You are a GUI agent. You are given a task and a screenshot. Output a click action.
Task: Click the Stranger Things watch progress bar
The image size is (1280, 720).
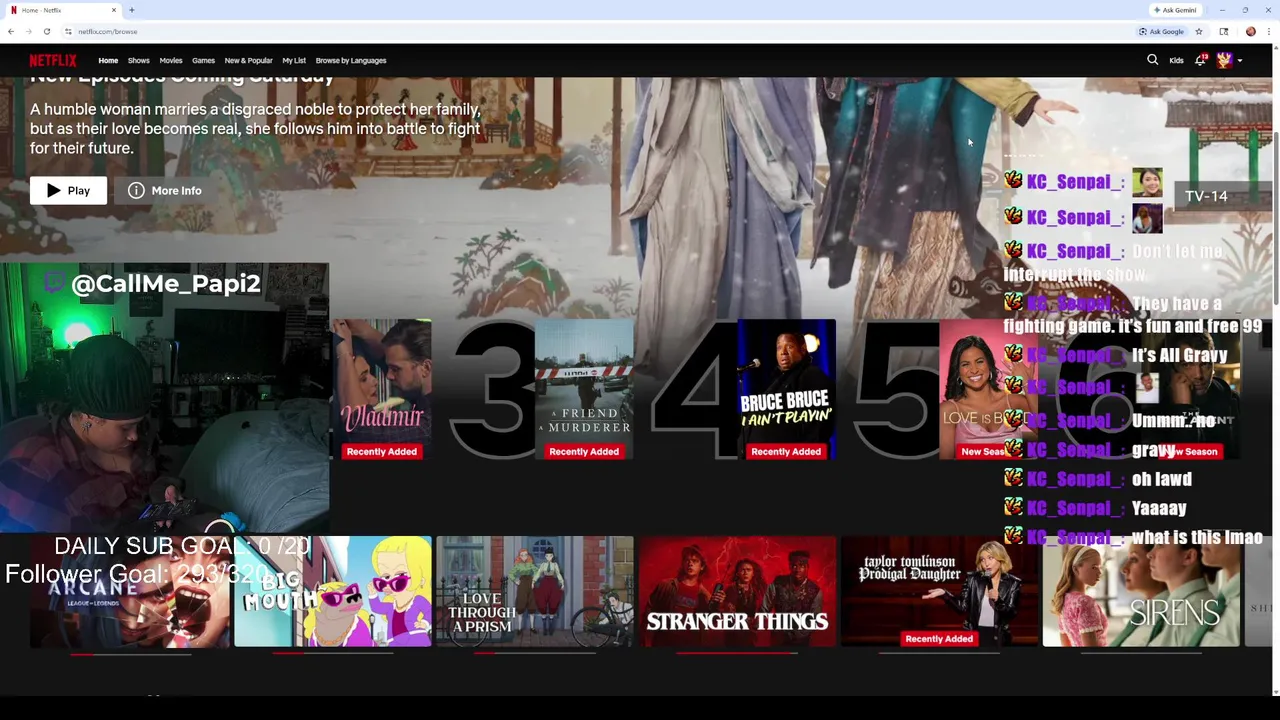tap(737, 653)
